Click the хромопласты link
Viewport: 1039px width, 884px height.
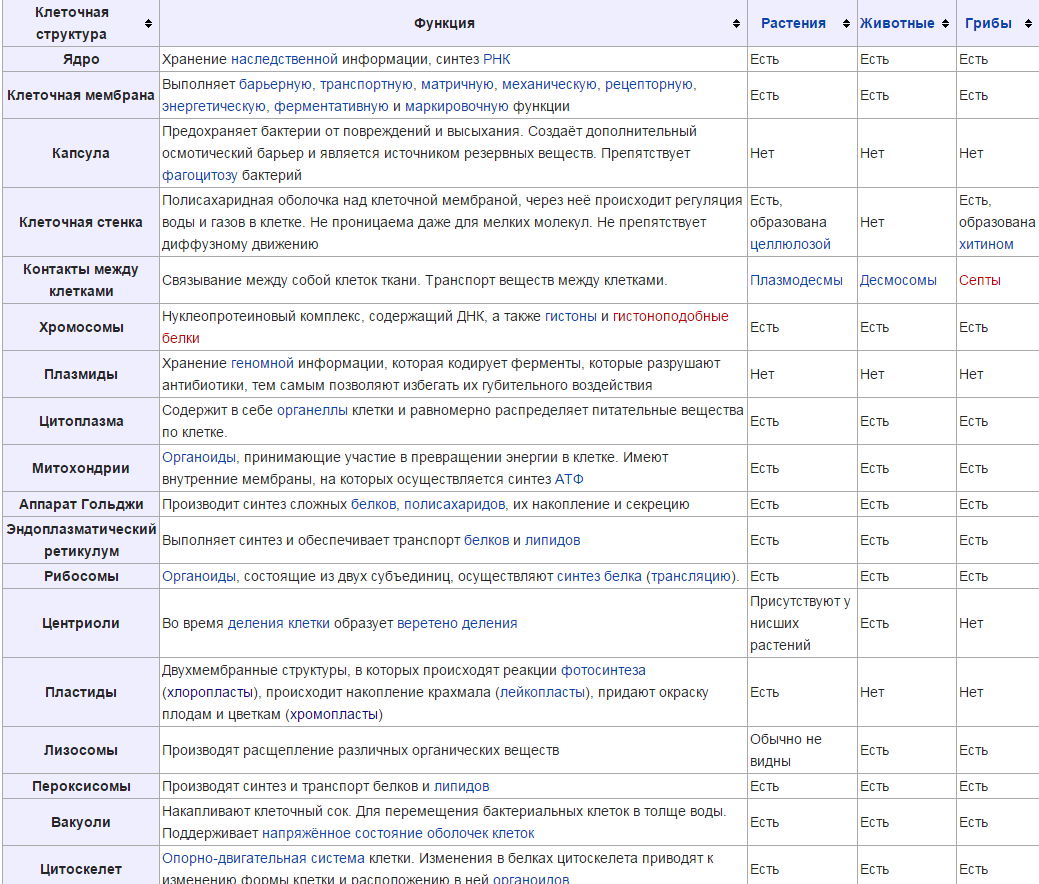[x=333, y=714]
